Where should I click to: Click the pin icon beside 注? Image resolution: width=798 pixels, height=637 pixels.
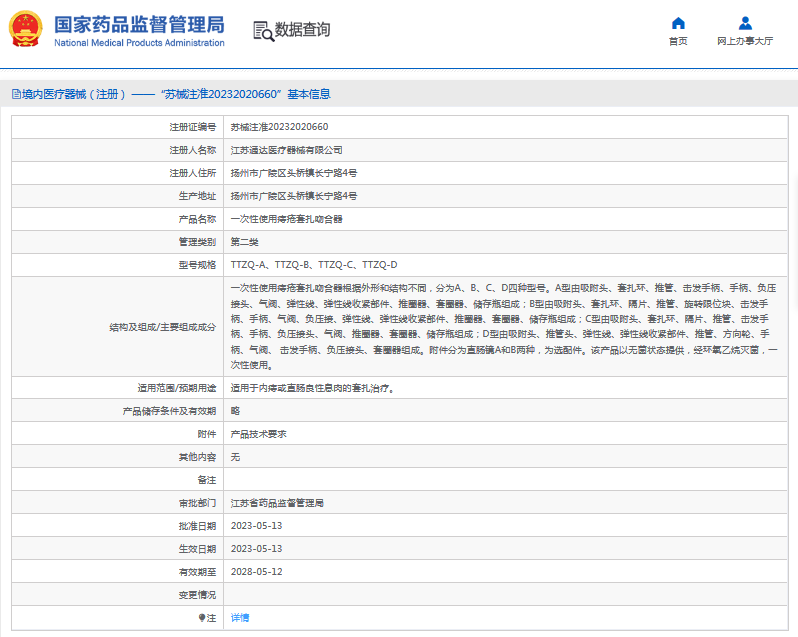click(202, 618)
